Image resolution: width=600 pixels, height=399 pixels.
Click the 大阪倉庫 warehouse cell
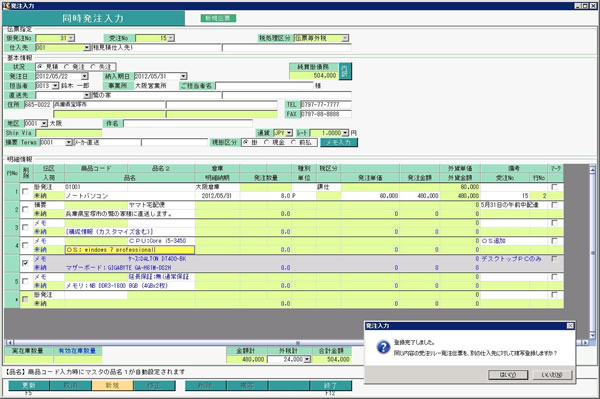[217, 187]
